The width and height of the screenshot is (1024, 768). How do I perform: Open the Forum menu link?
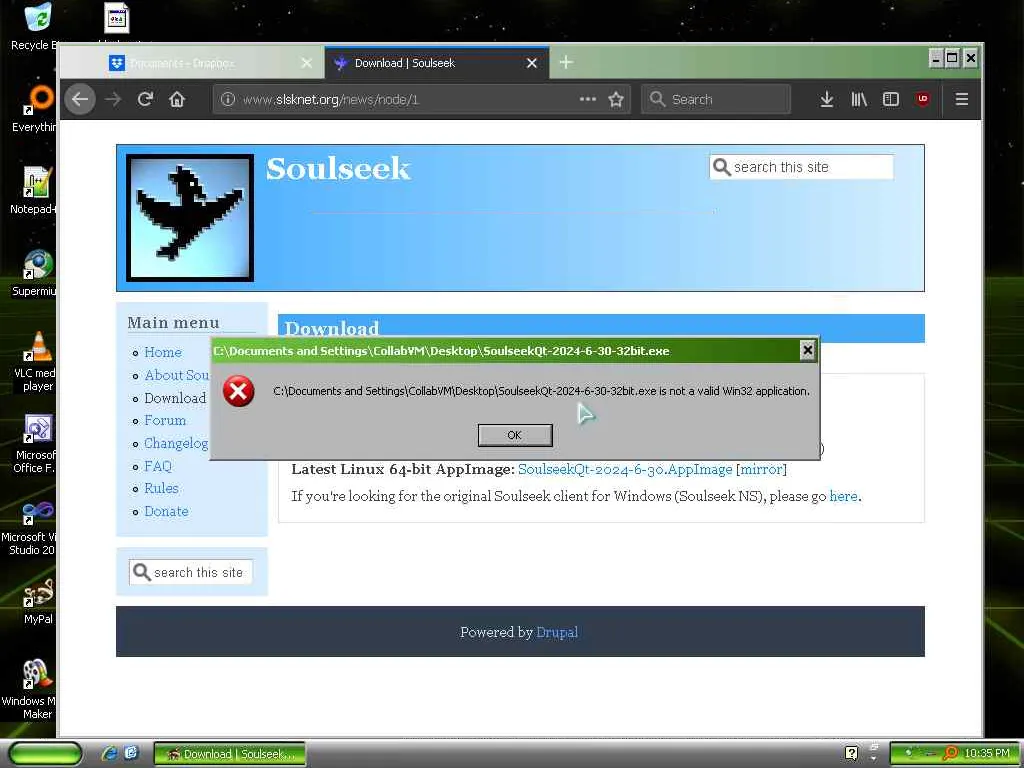(x=165, y=420)
